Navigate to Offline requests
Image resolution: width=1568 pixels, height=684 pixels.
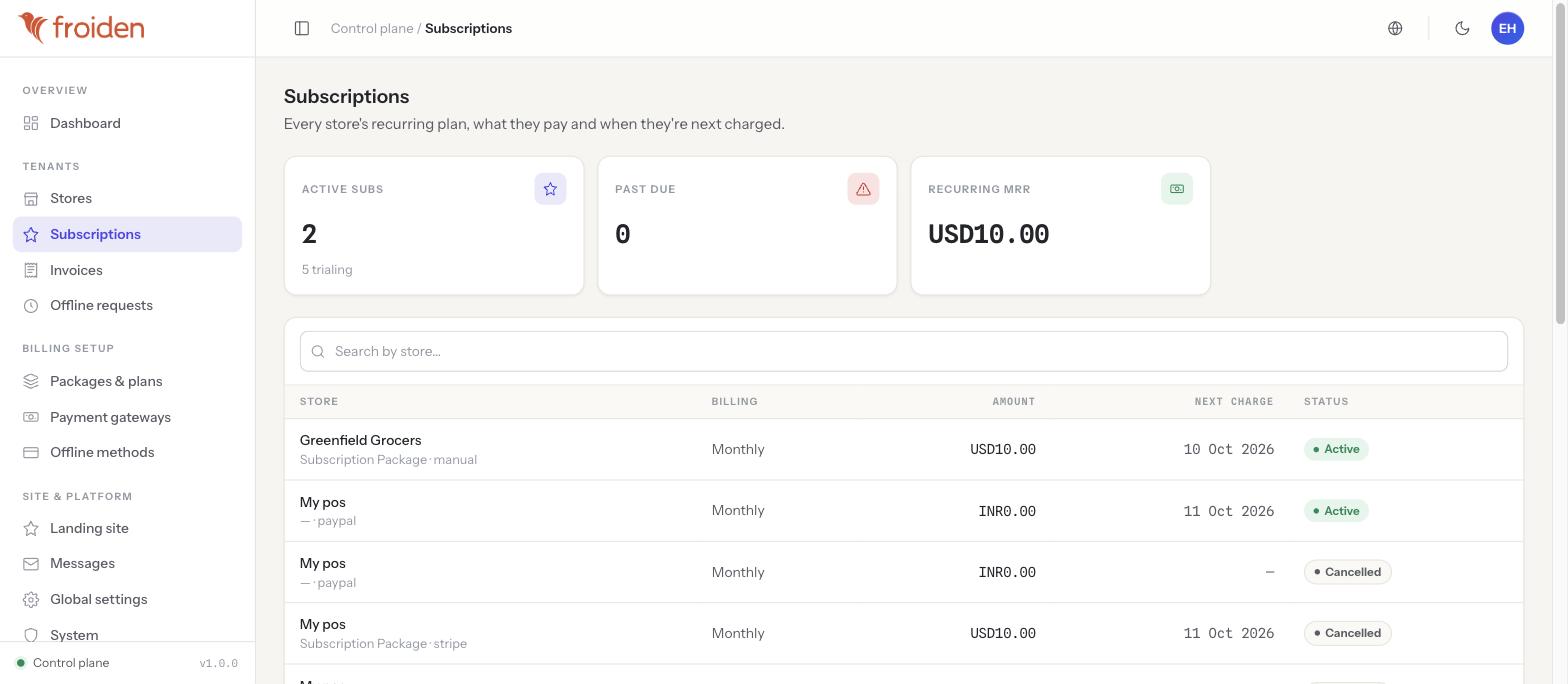[x=127, y=306]
